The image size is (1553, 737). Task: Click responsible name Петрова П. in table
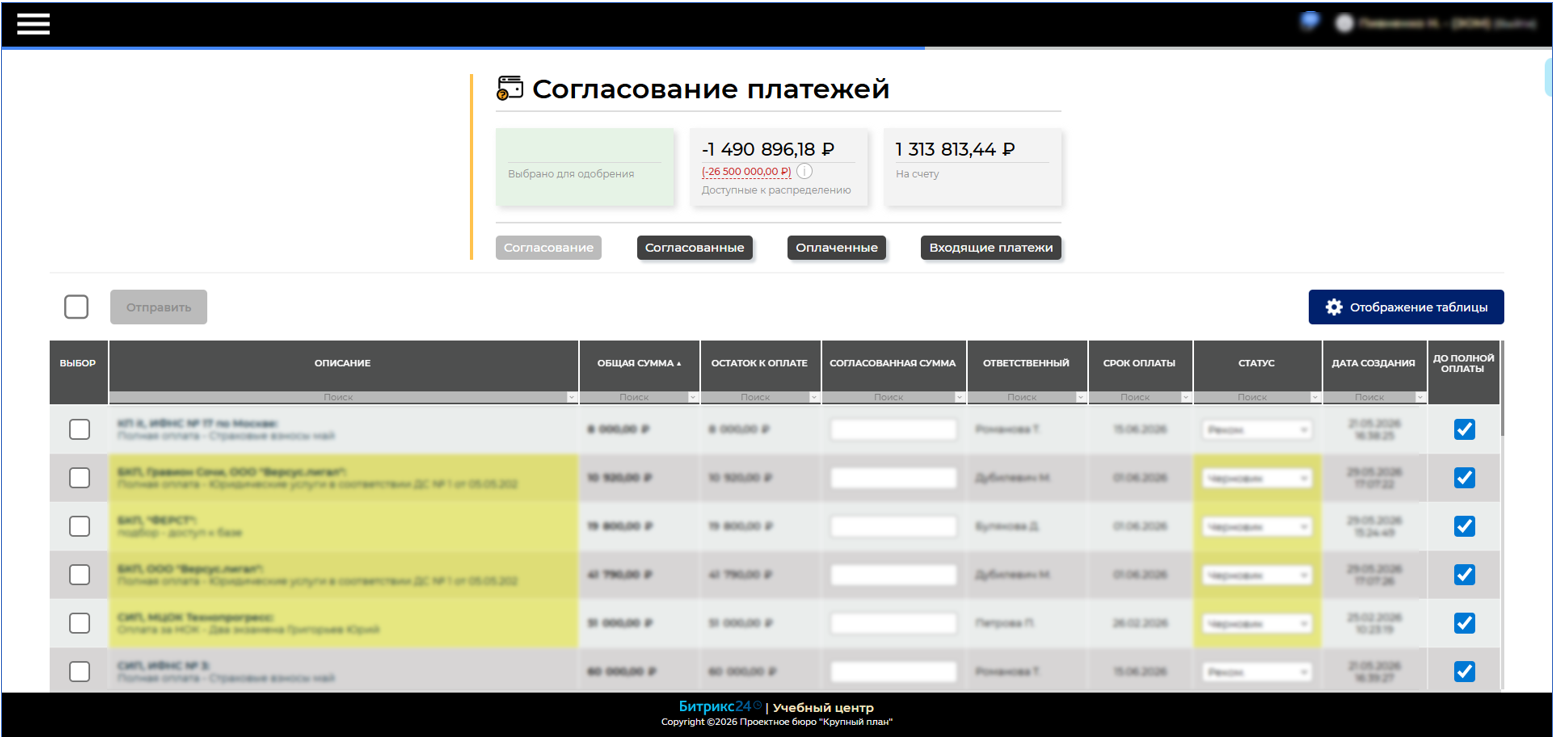pyautogui.click(x=1005, y=623)
